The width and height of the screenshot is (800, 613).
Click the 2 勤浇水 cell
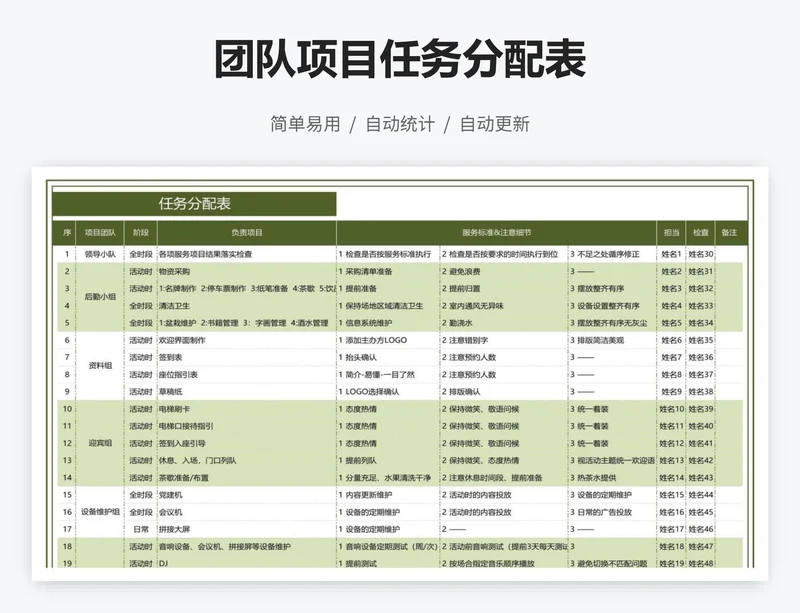(x=504, y=323)
